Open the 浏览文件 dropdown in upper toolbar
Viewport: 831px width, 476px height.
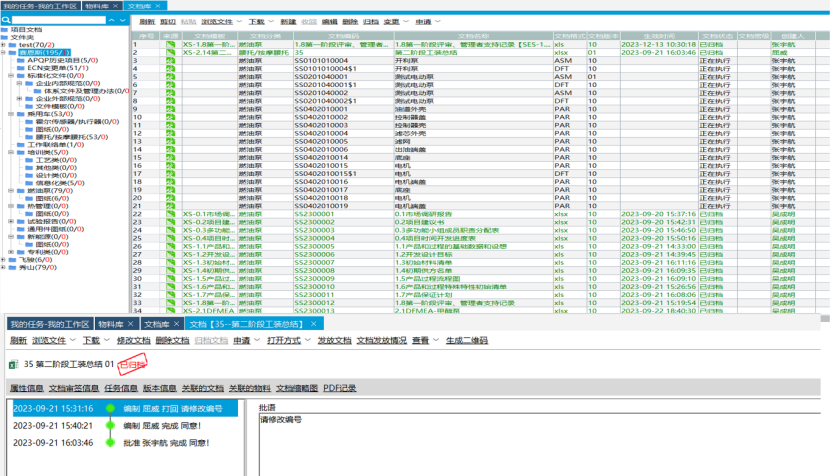pyautogui.click(x=223, y=21)
